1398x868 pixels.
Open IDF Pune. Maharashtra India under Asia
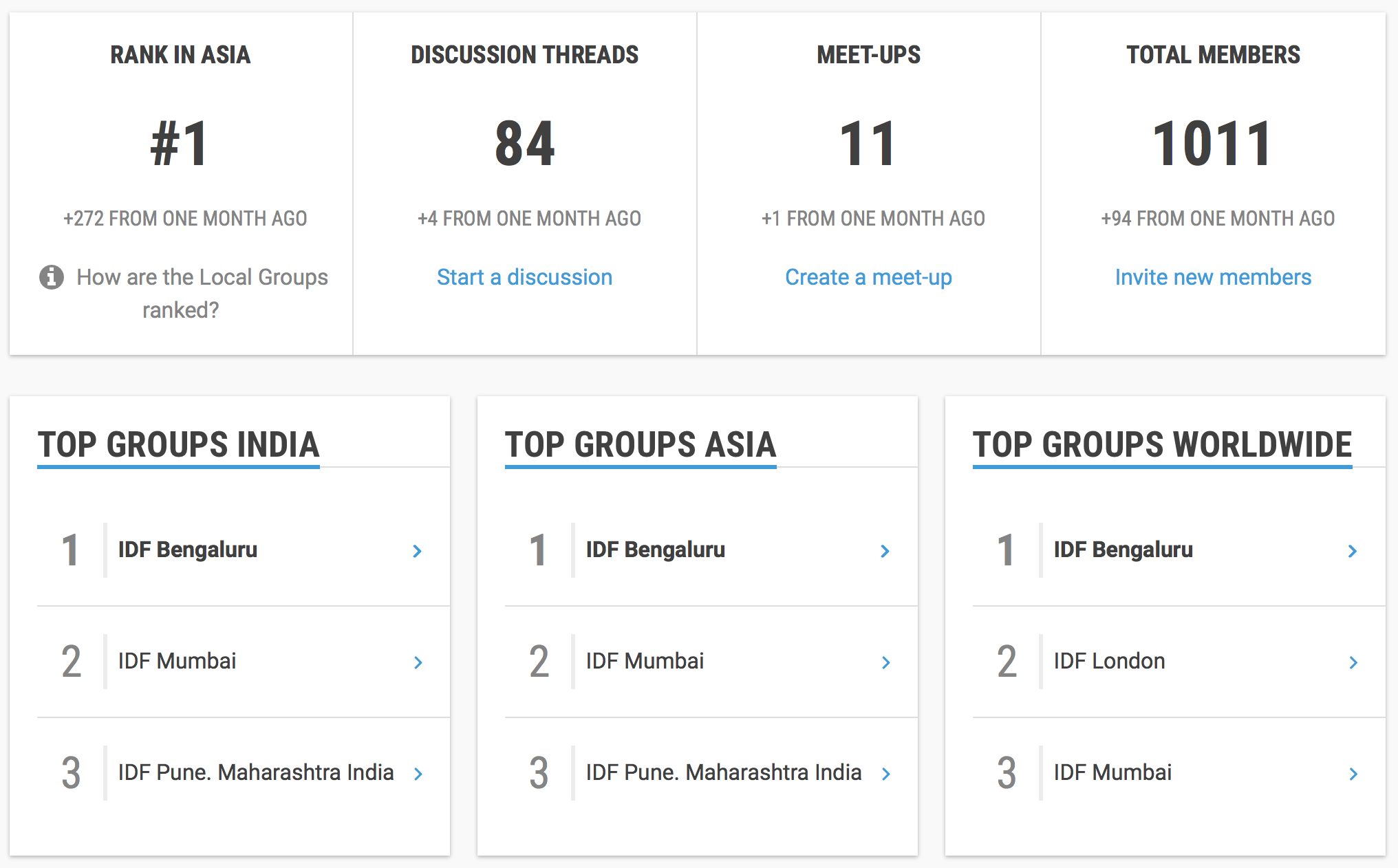click(x=723, y=772)
